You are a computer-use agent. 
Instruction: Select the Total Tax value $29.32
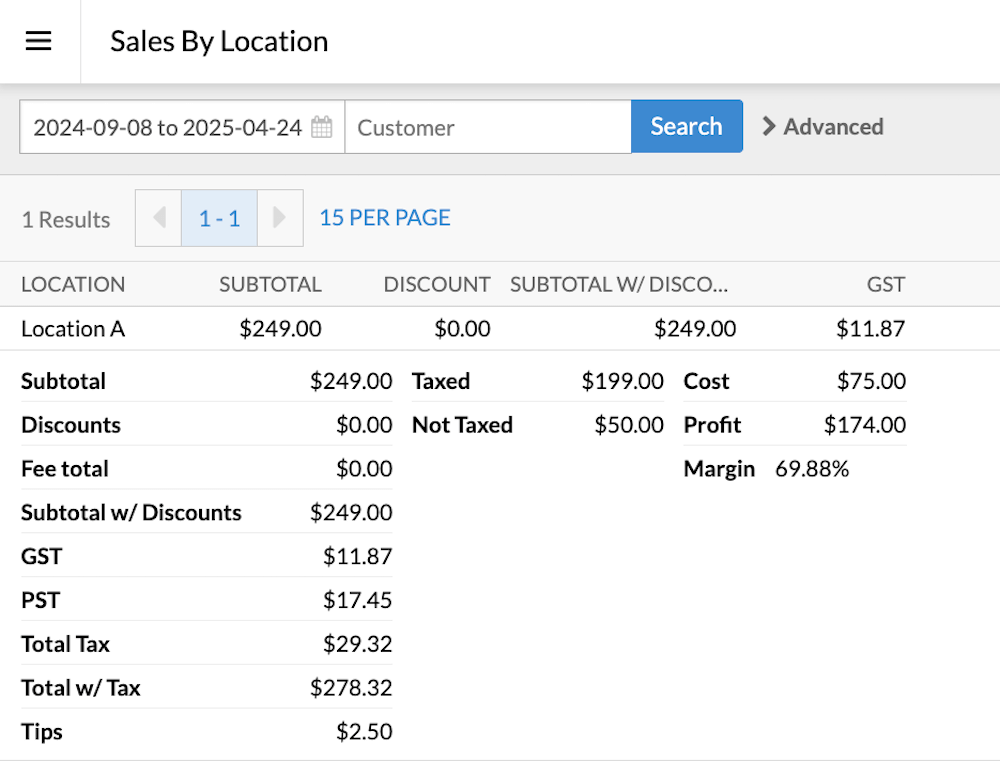(x=357, y=644)
